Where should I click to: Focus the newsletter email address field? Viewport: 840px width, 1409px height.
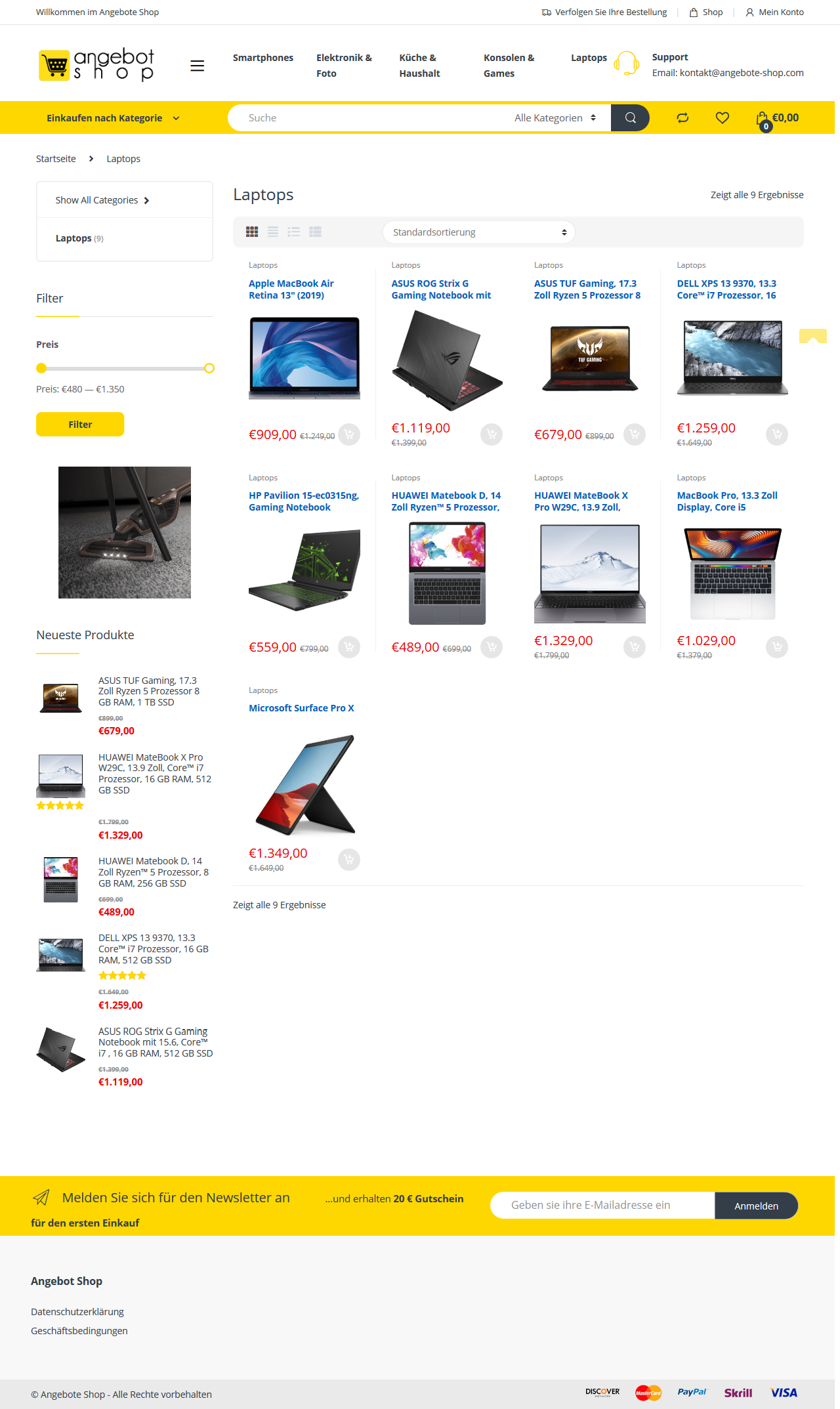(x=602, y=1206)
